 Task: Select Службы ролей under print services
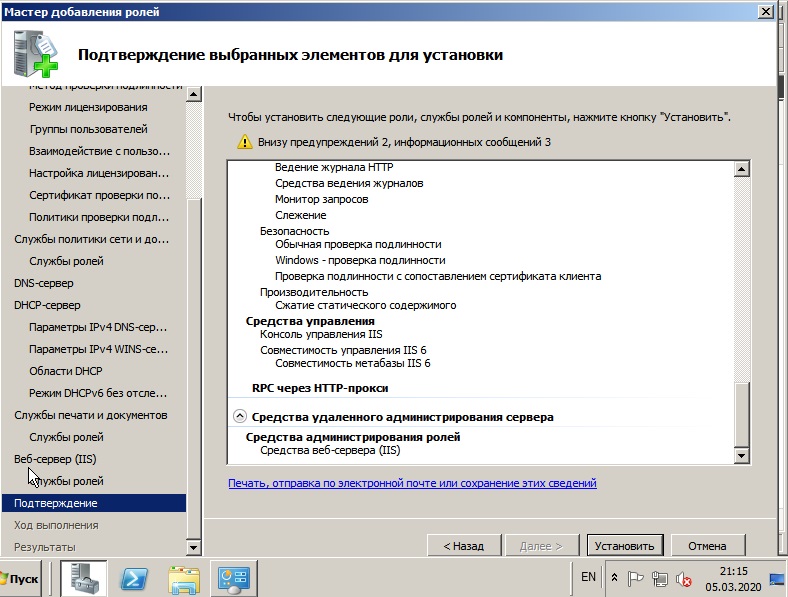pyautogui.click(x=66, y=437)
